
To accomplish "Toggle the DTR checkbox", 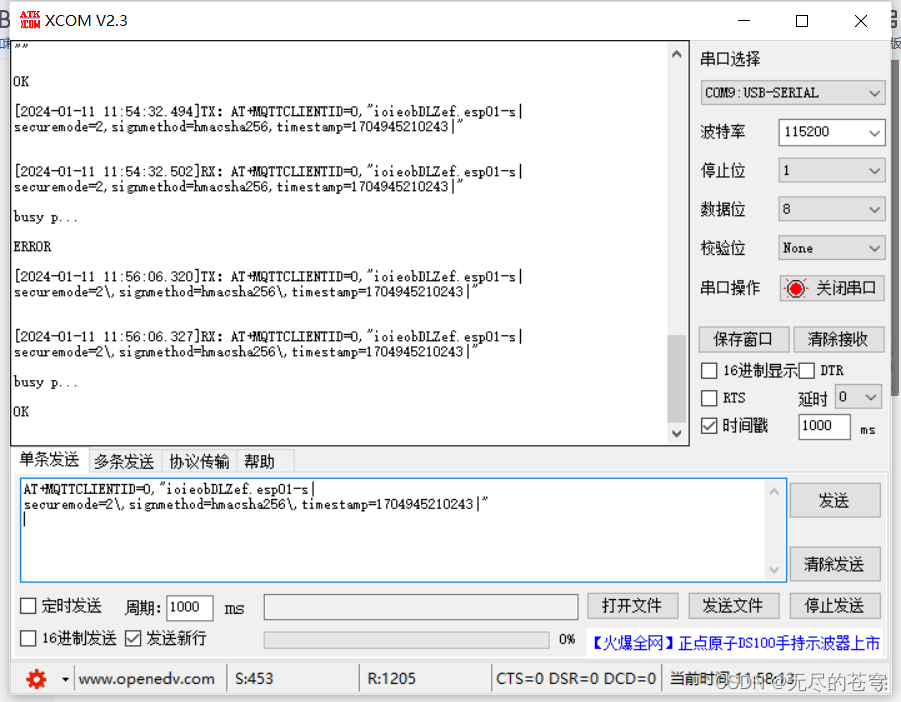I will pos(807,371).
